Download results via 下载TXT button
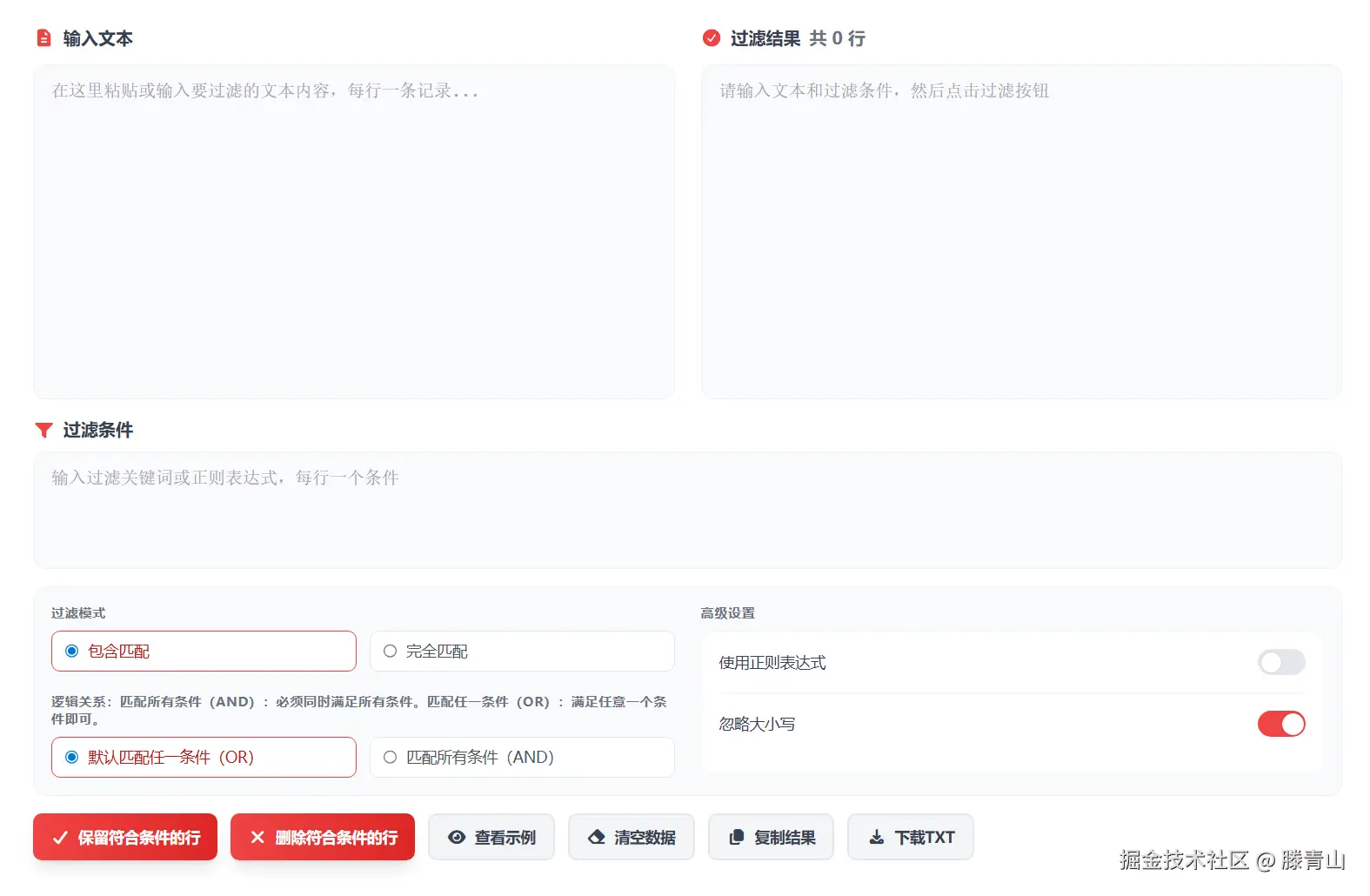1370x896 pixels. point(911,837)
